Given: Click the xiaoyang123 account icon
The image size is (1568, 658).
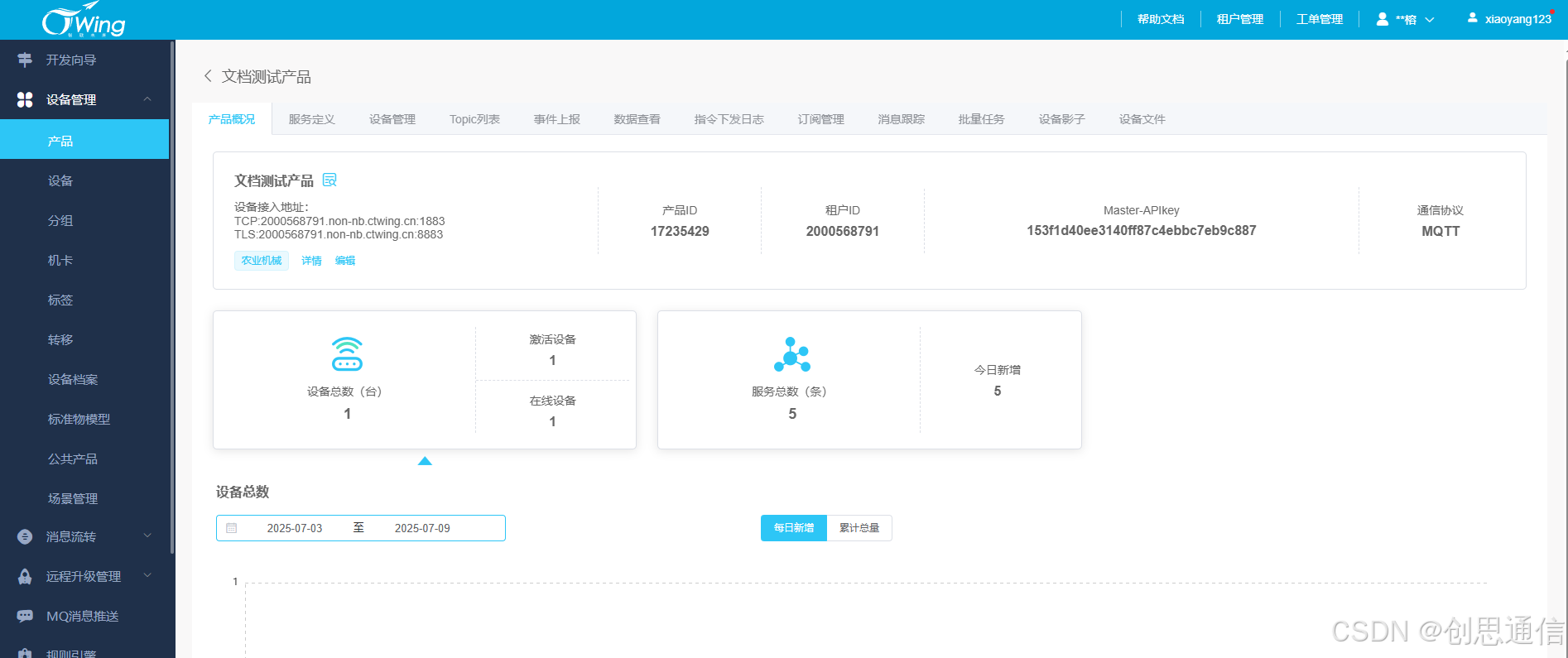Looking at the screenshot, I should pyautogui.click(x=1473, y=17).
